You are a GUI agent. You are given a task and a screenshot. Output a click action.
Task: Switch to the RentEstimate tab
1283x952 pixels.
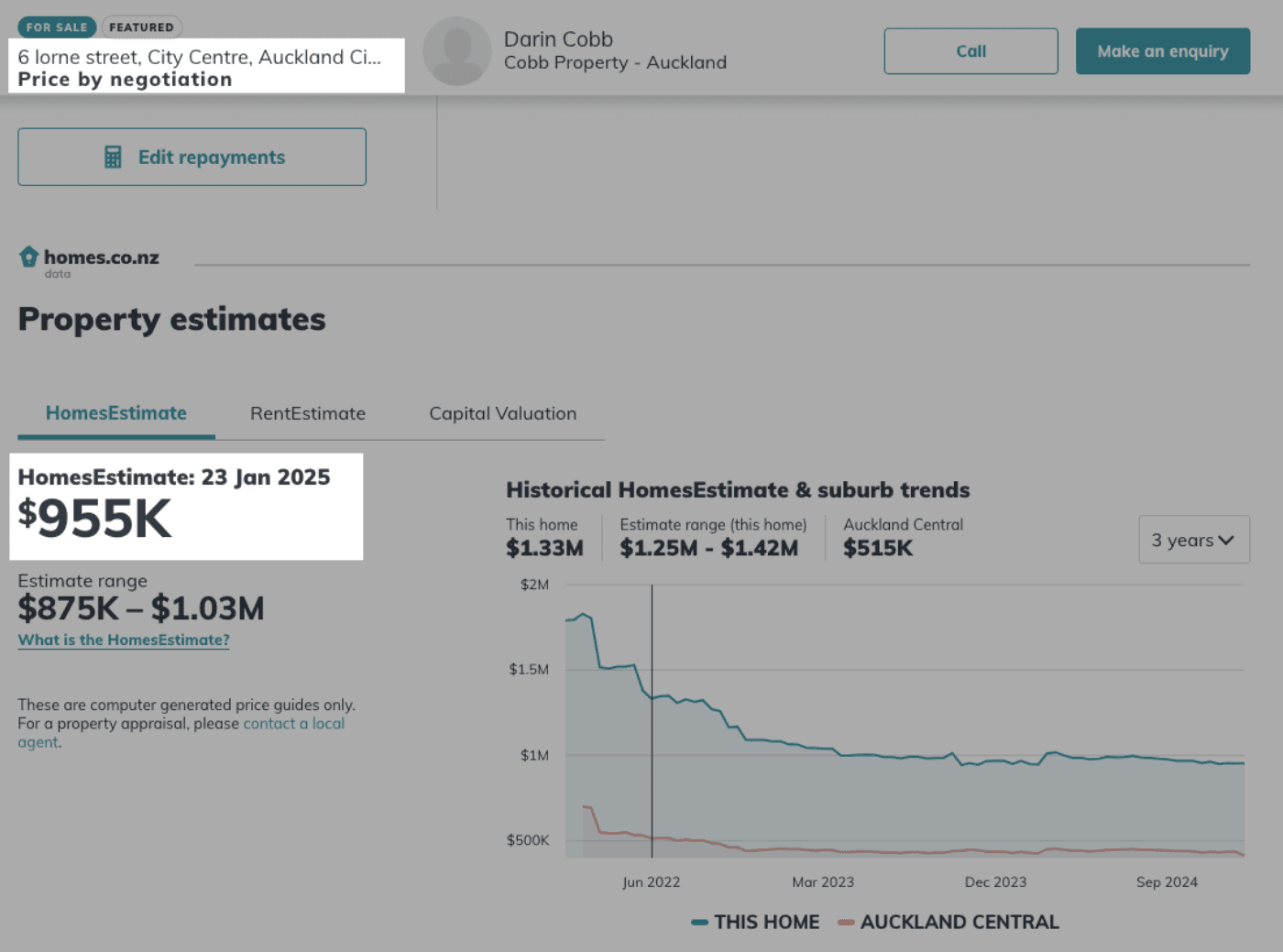(308, 413)
